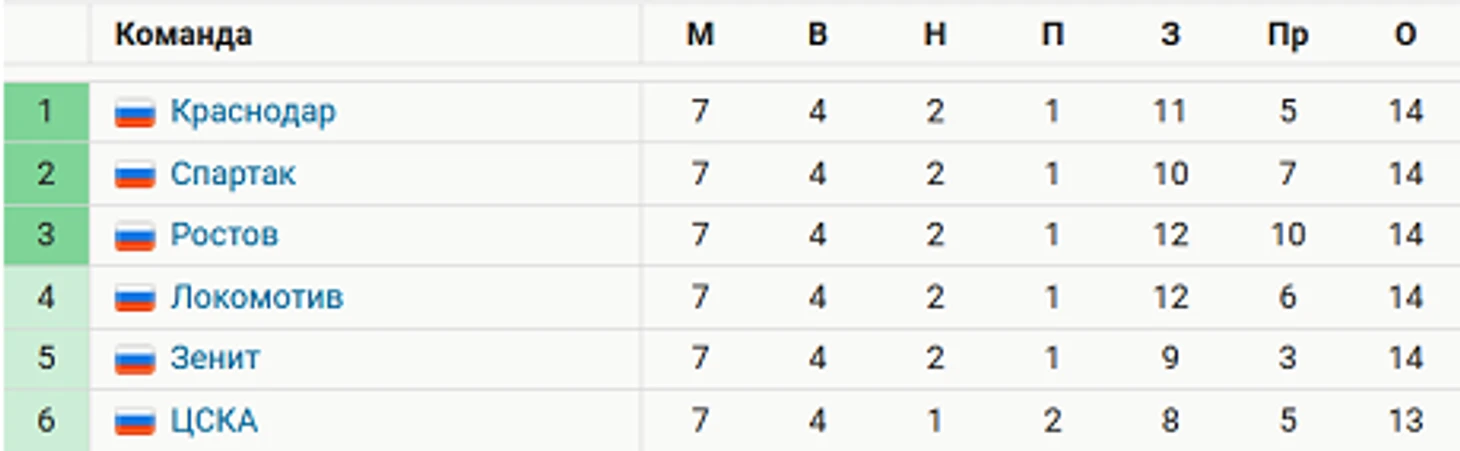
Task: Sort by draws Н column header
Action: (935, 35)
